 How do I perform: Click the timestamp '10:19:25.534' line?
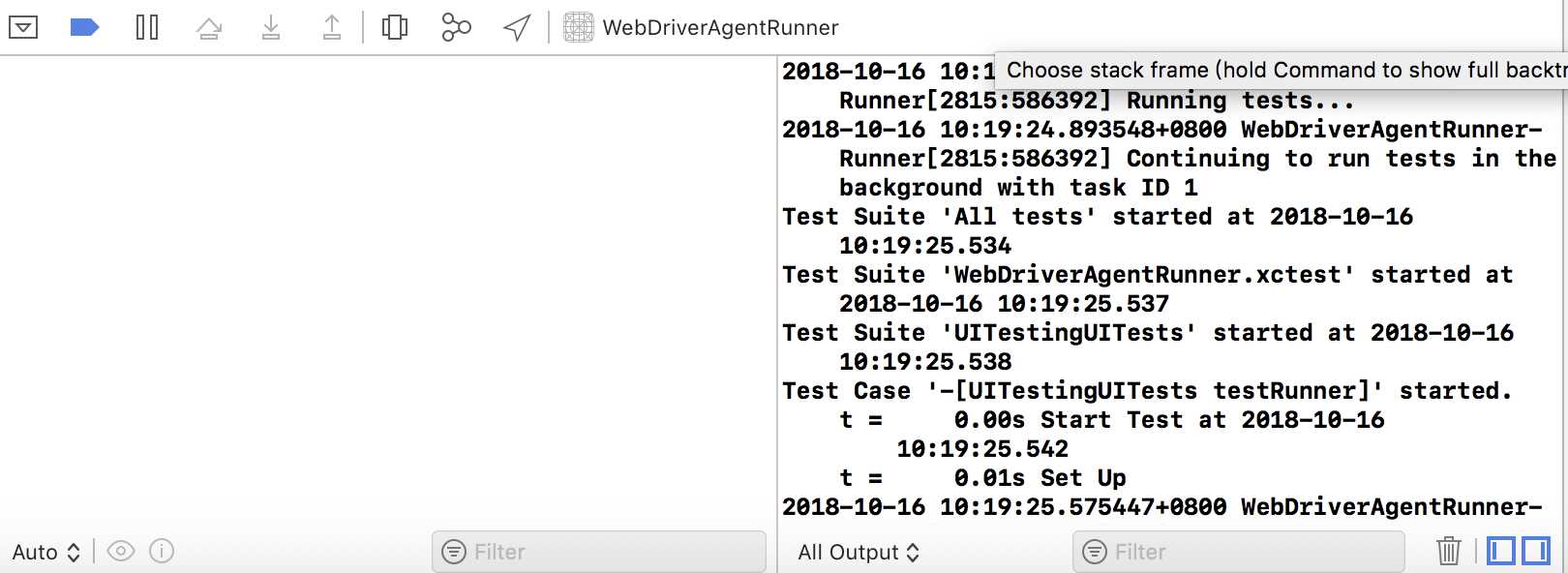pyautogui.click(x=925, y=246)
